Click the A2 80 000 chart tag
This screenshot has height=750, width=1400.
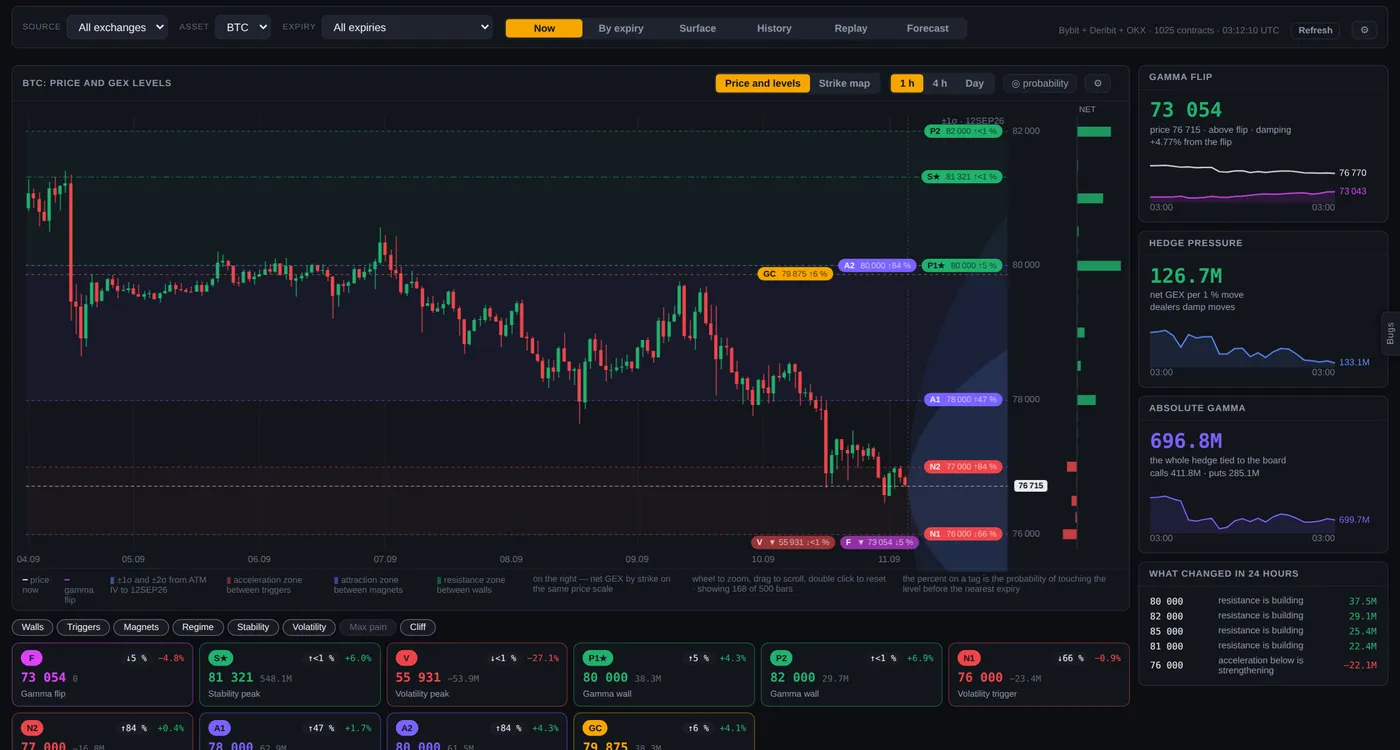click(877, 265)
